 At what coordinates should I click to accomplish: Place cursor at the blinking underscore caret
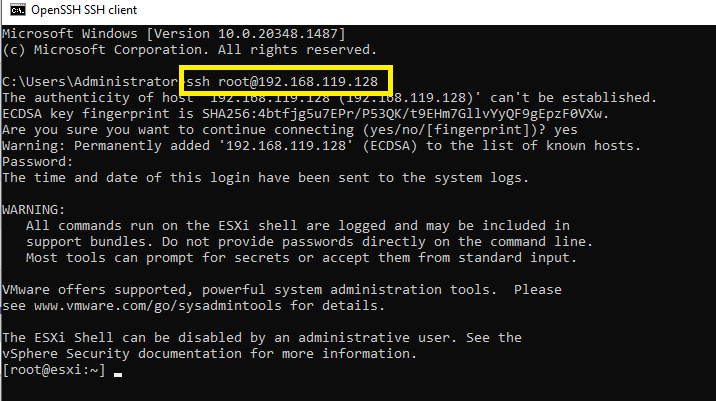(x=118, y=375)
